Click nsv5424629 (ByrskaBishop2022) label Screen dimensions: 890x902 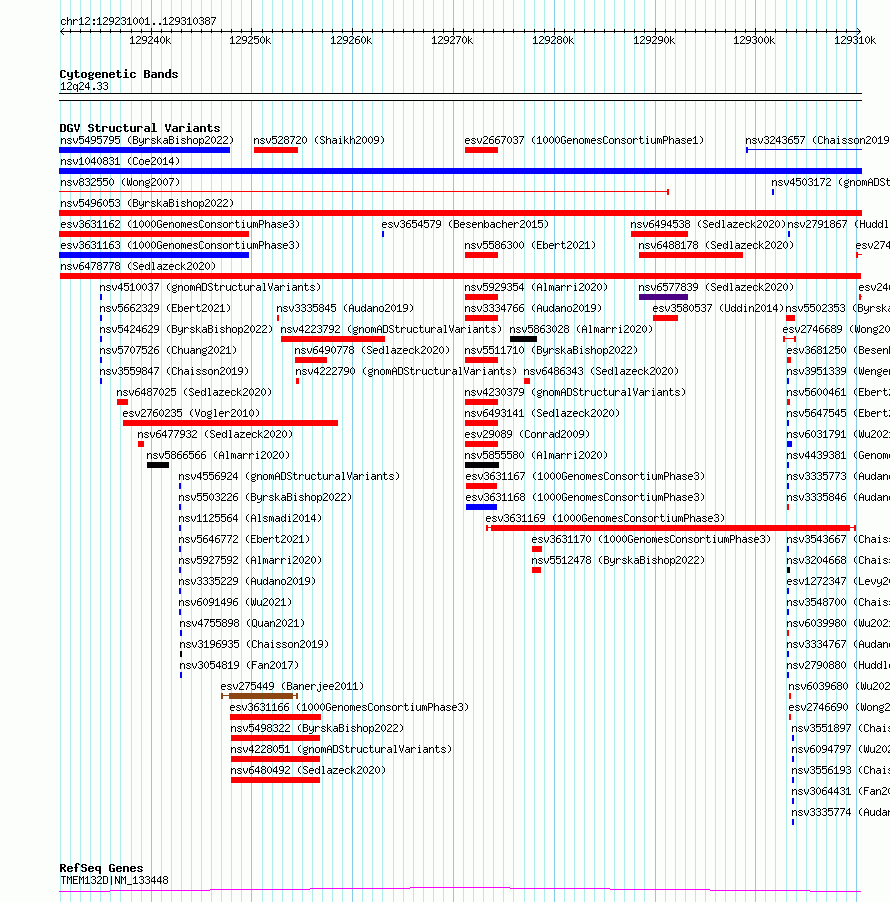186,329
